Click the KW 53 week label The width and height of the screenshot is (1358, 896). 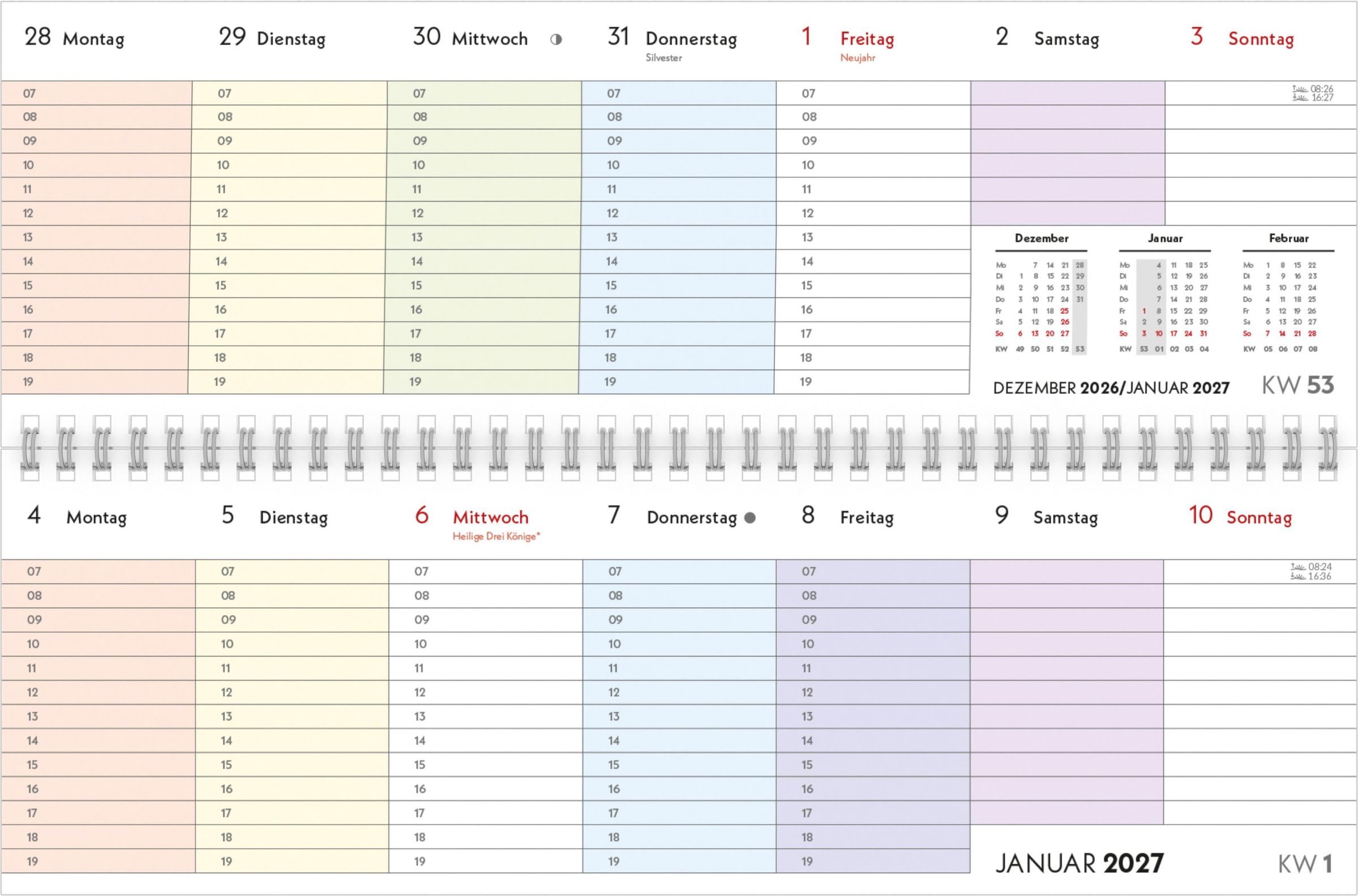tap(1297, 385)
